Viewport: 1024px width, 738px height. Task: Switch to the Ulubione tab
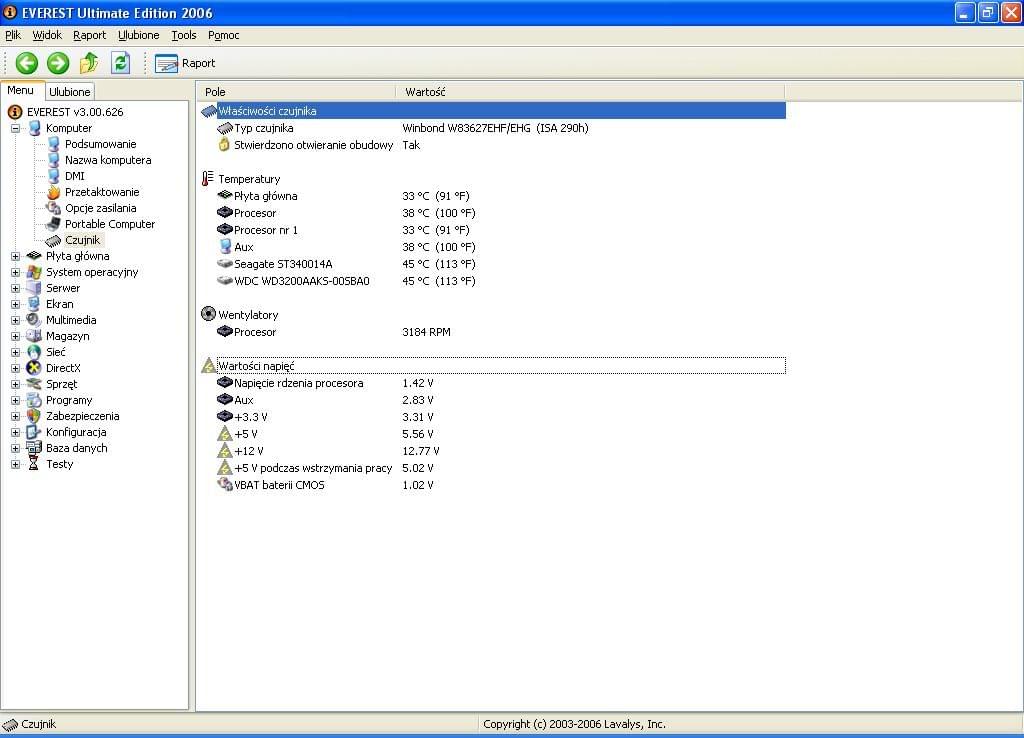pos(69,91)
